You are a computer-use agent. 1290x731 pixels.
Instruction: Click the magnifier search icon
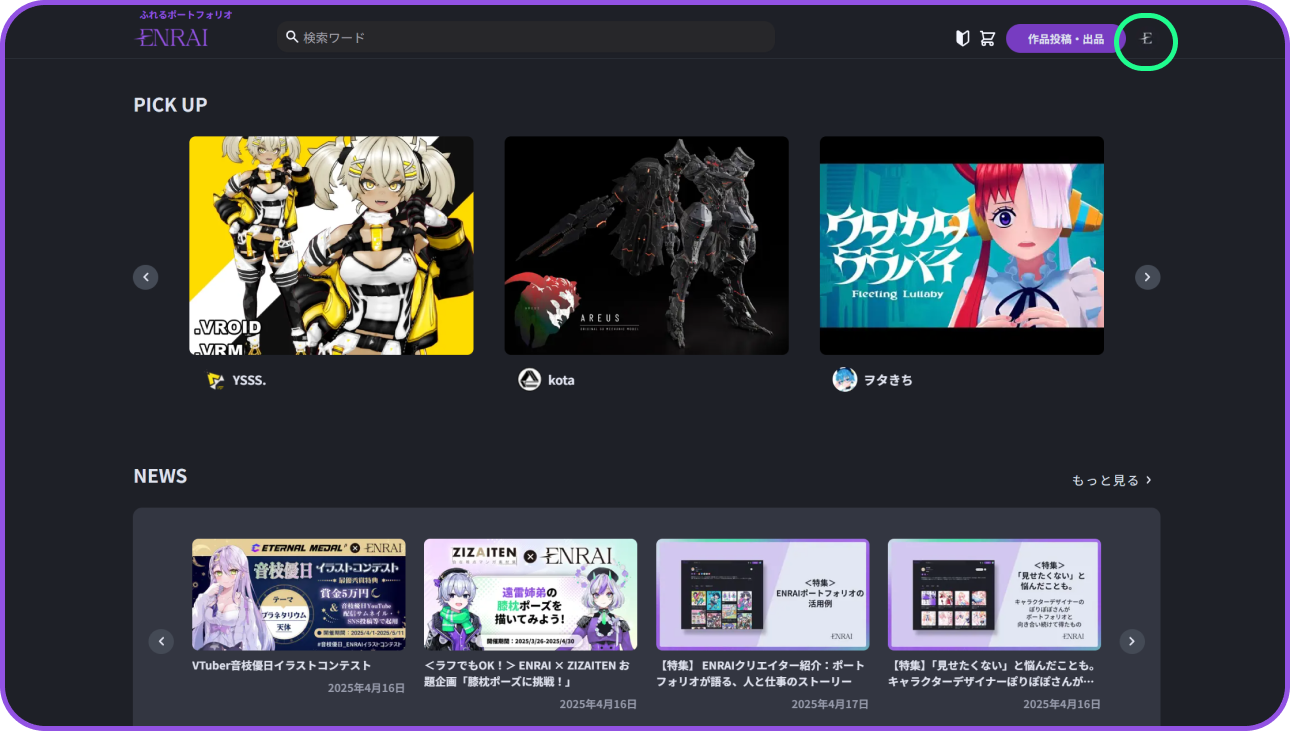click(x=292, y=37)
